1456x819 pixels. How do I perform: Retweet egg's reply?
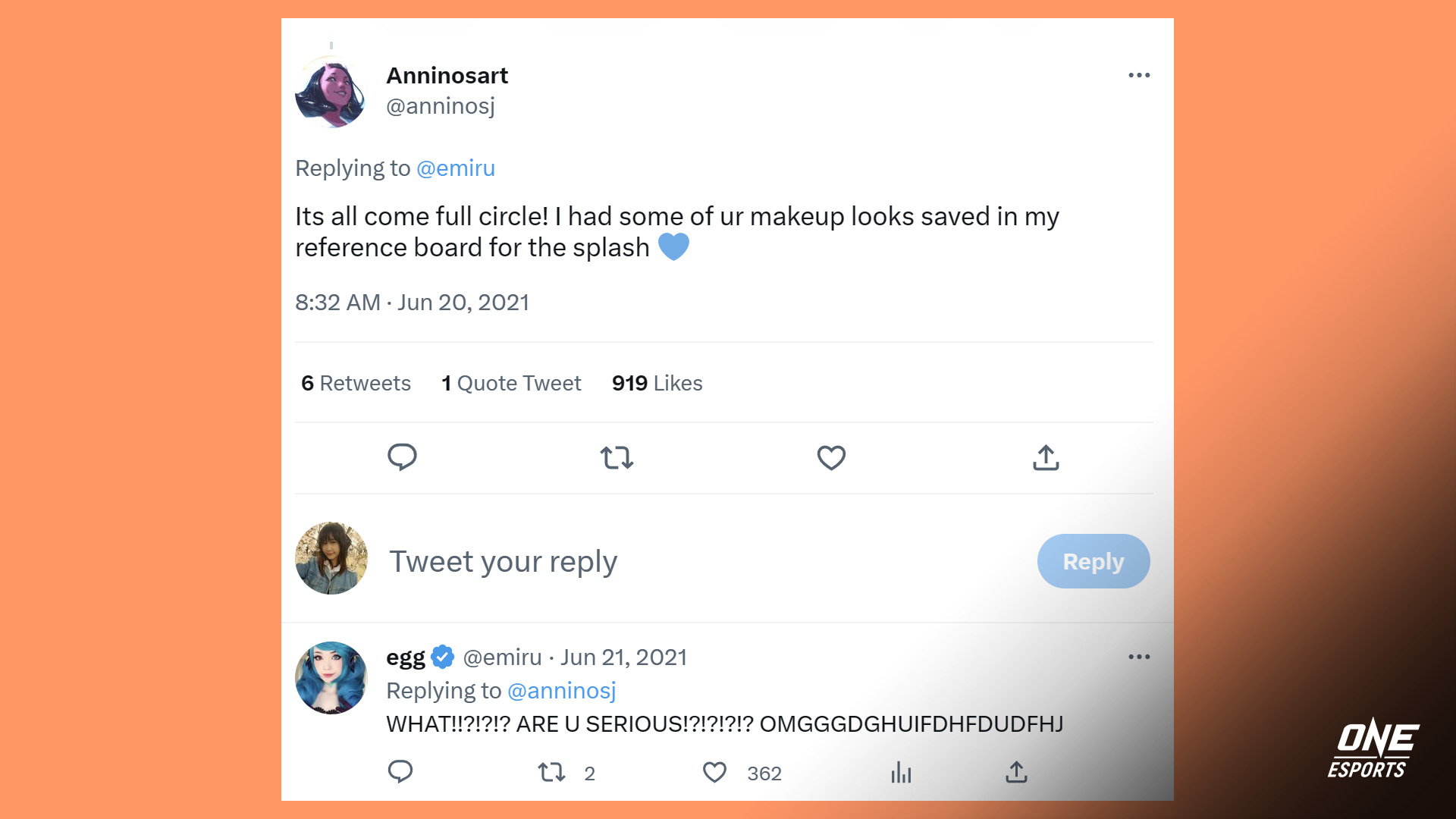pos(551,772)
